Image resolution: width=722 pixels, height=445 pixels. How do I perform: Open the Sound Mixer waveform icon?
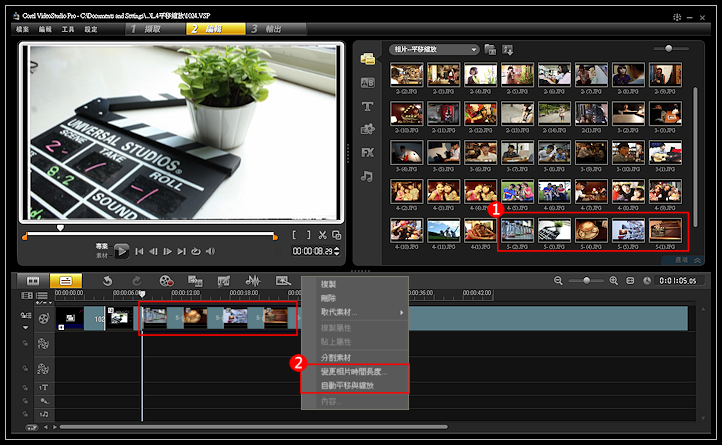coord(253,281)
